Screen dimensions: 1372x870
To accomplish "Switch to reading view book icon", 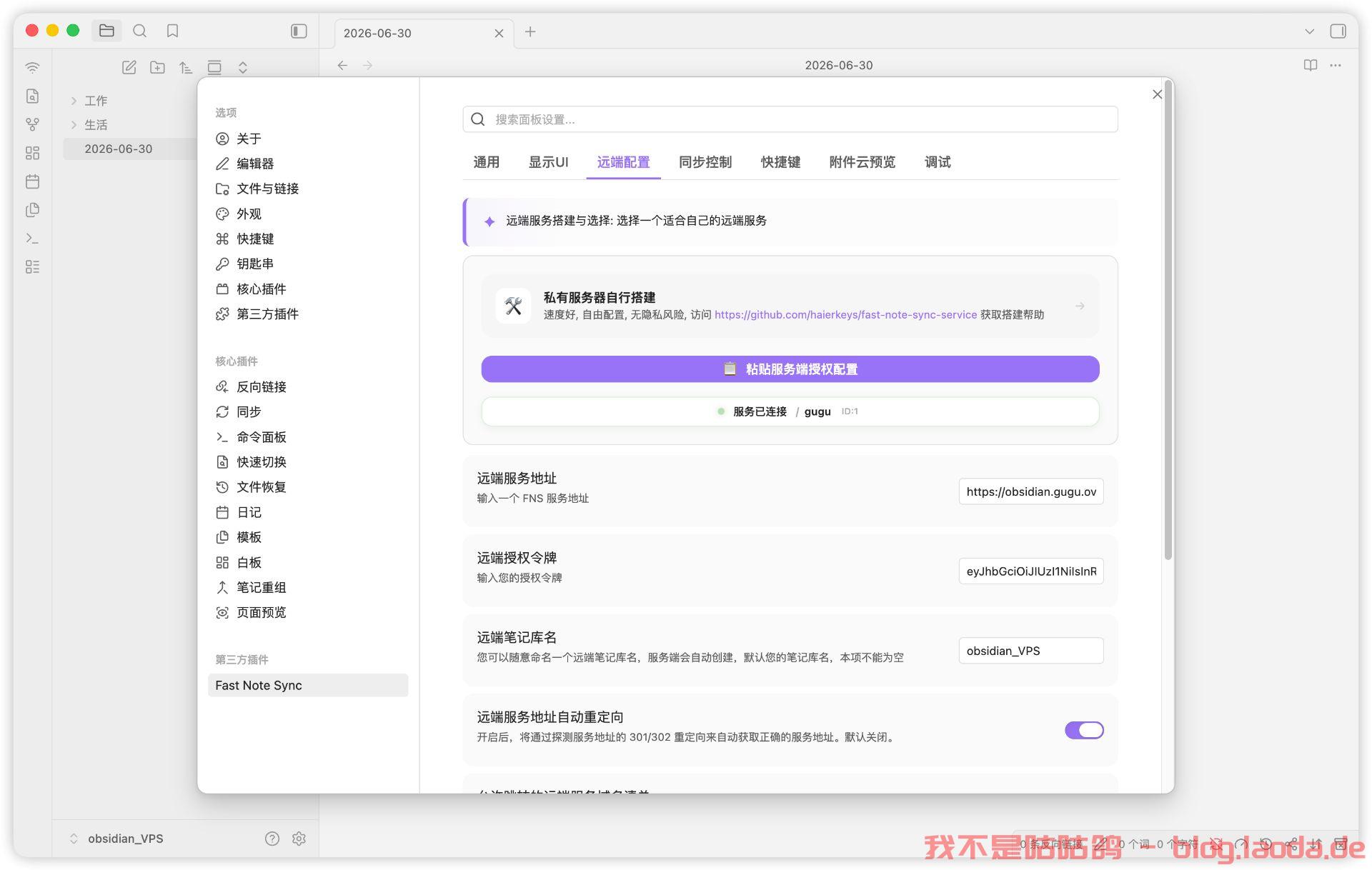I will [x=1310, y=65].
